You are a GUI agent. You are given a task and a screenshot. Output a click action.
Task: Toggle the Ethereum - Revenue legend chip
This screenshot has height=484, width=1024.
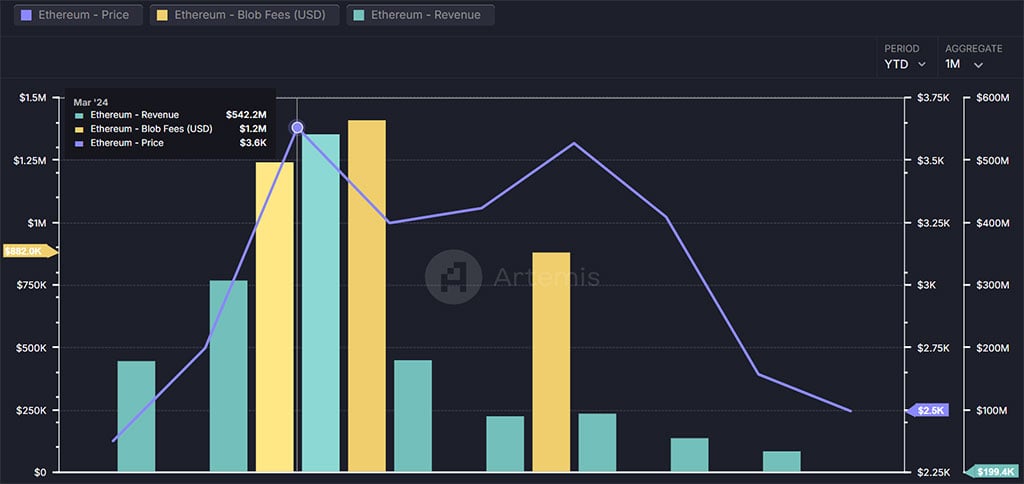pos(421,15)
